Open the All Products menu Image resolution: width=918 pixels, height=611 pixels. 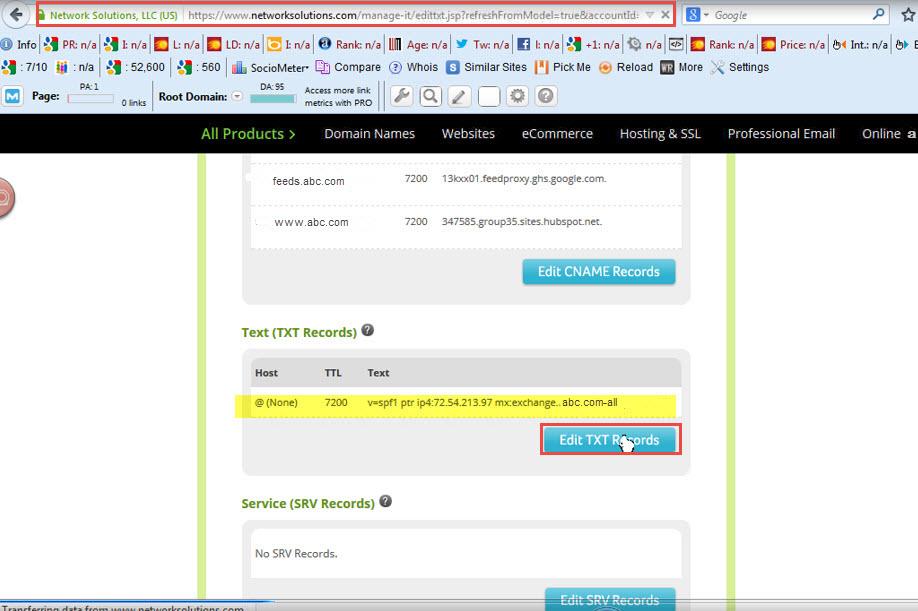[248, 133]
